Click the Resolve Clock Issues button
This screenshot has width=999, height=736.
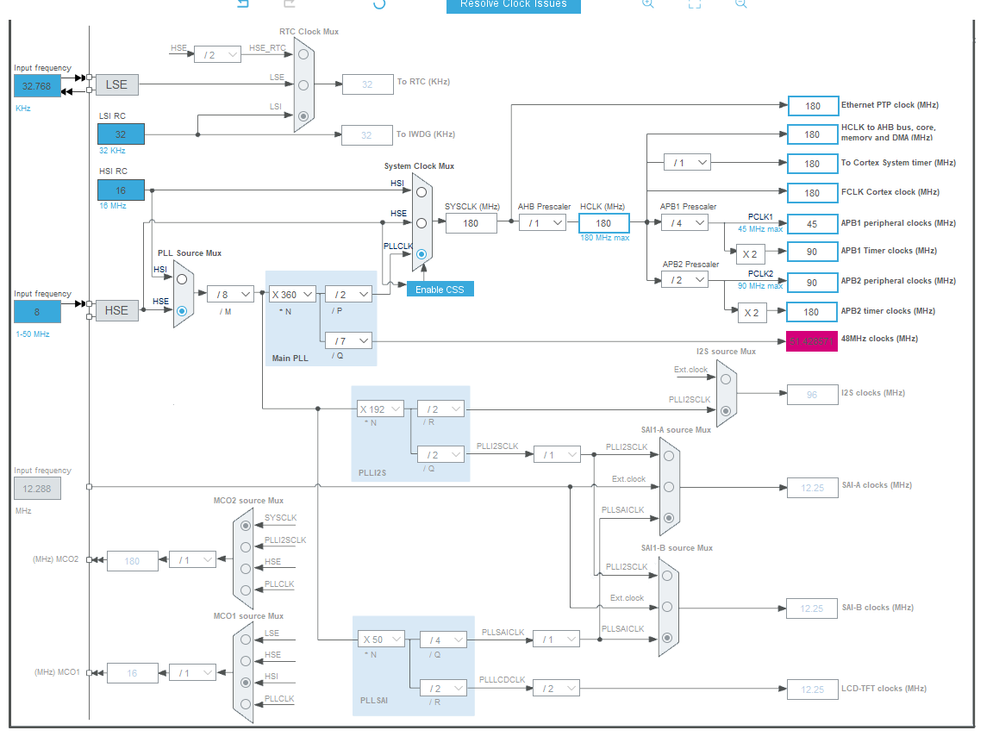click(514, 4)
